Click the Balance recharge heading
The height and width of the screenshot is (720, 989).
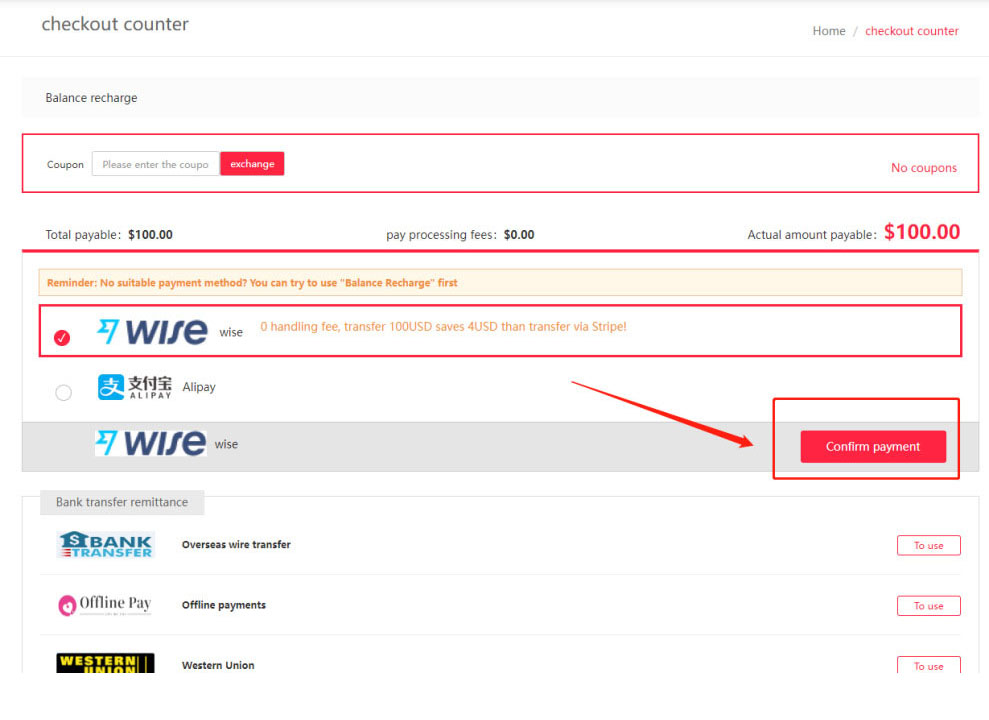pyautogui.click(x=91, y=98)
